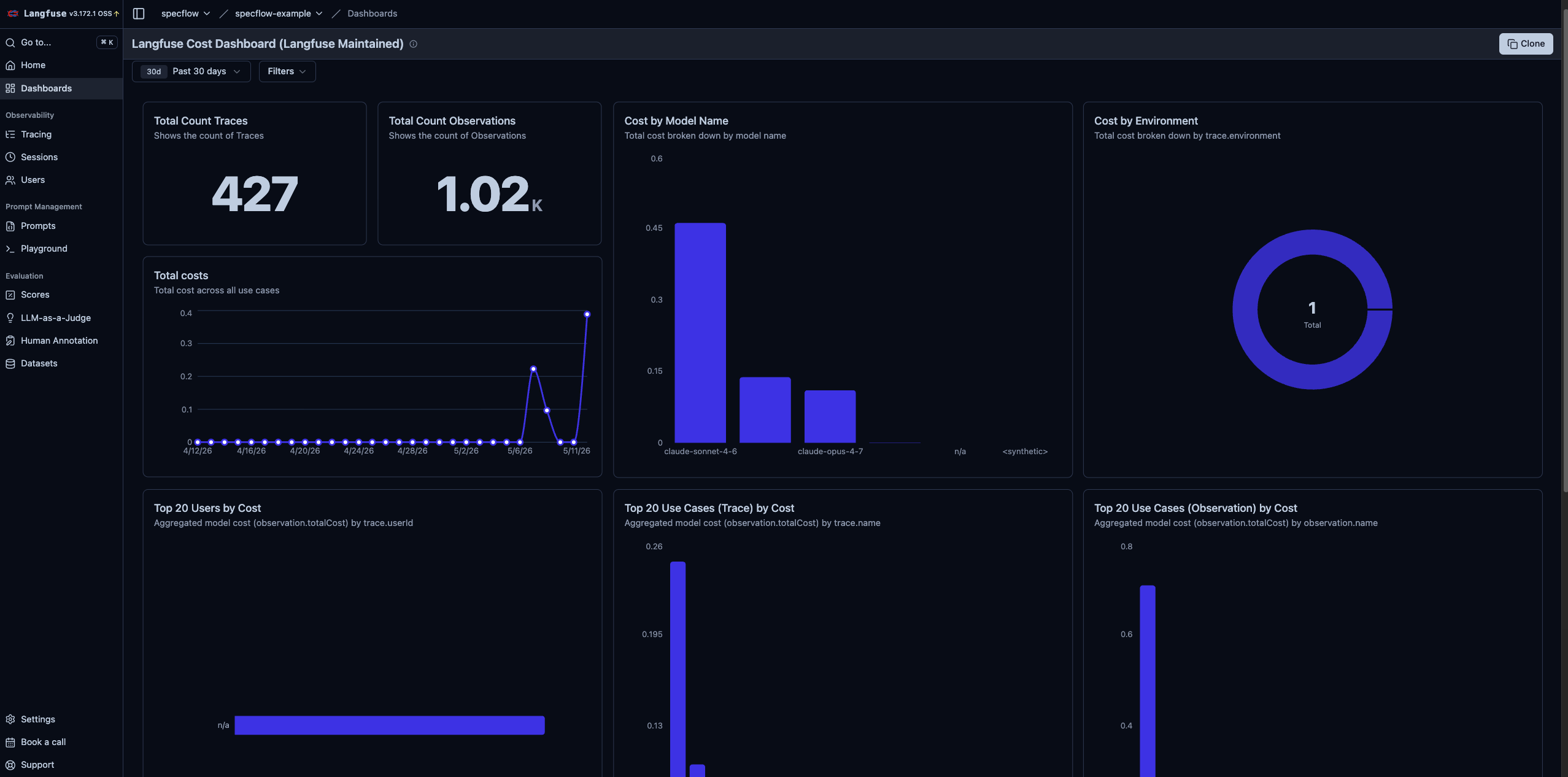This screenshot has width=1568, height=777.
Task: Open the Past 30 days range dropdown
Action: coord(191,71)
